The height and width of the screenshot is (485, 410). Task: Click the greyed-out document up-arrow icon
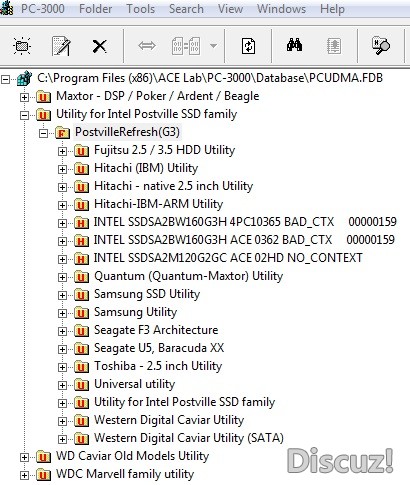tap(333, 46)
